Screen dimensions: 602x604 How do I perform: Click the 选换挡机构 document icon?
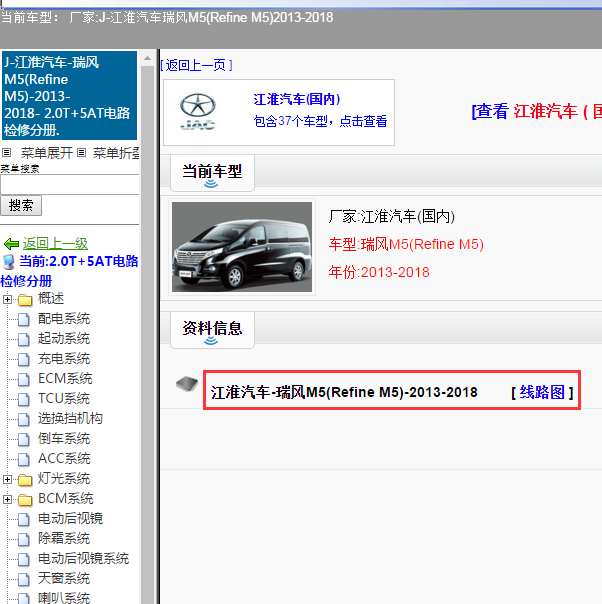(24, 419)
